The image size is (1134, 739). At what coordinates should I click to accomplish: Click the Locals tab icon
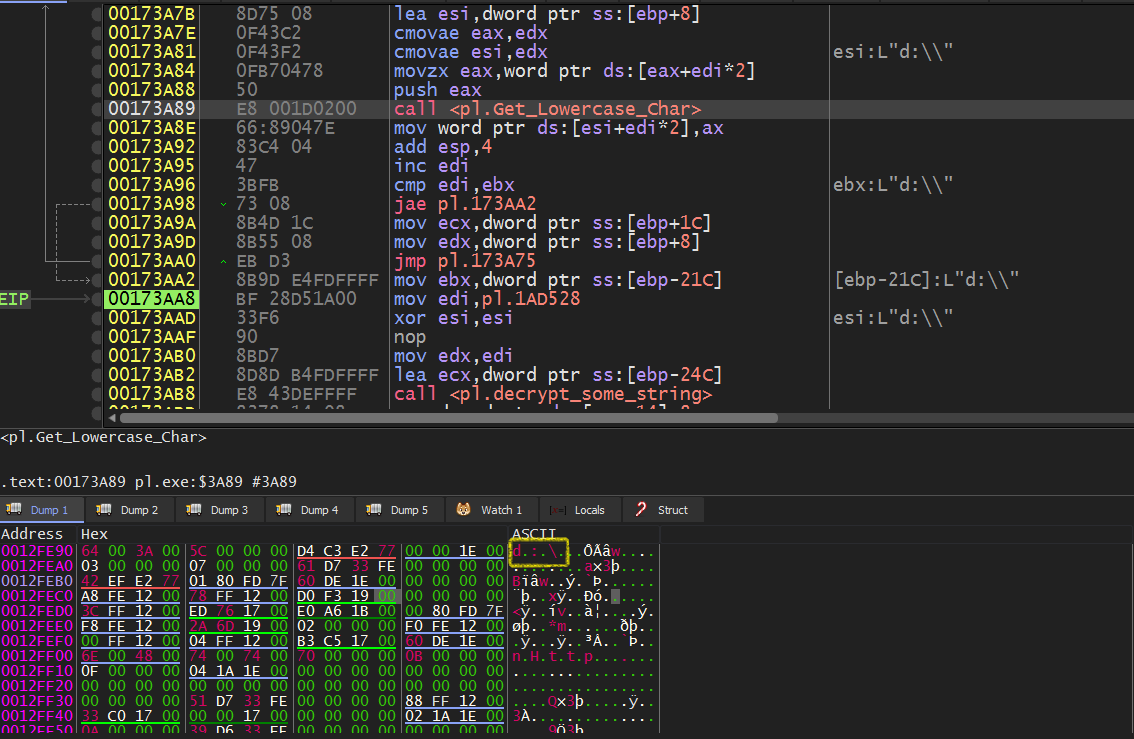point(558,510)
